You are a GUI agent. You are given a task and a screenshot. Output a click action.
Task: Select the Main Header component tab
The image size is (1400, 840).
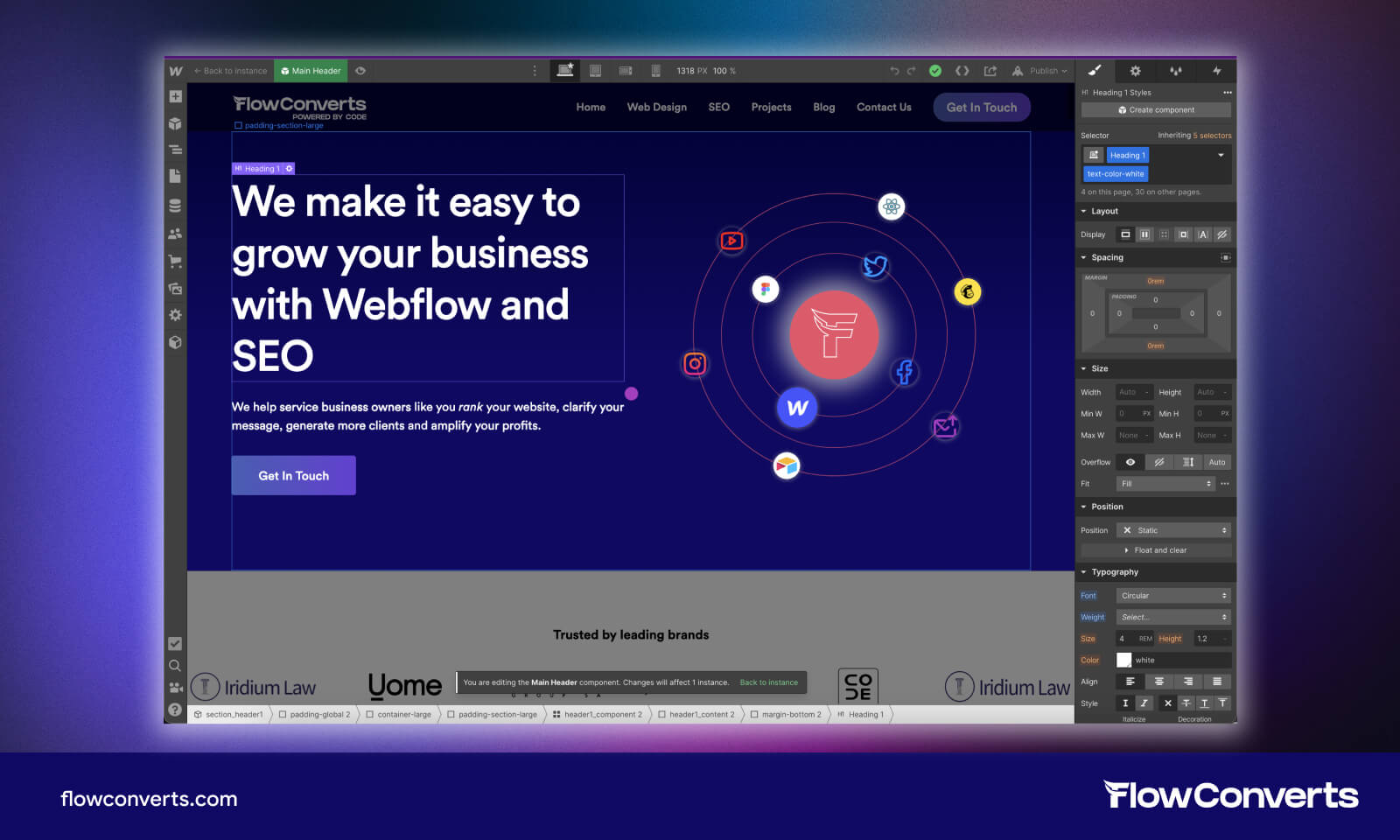(x=311, y=70)
